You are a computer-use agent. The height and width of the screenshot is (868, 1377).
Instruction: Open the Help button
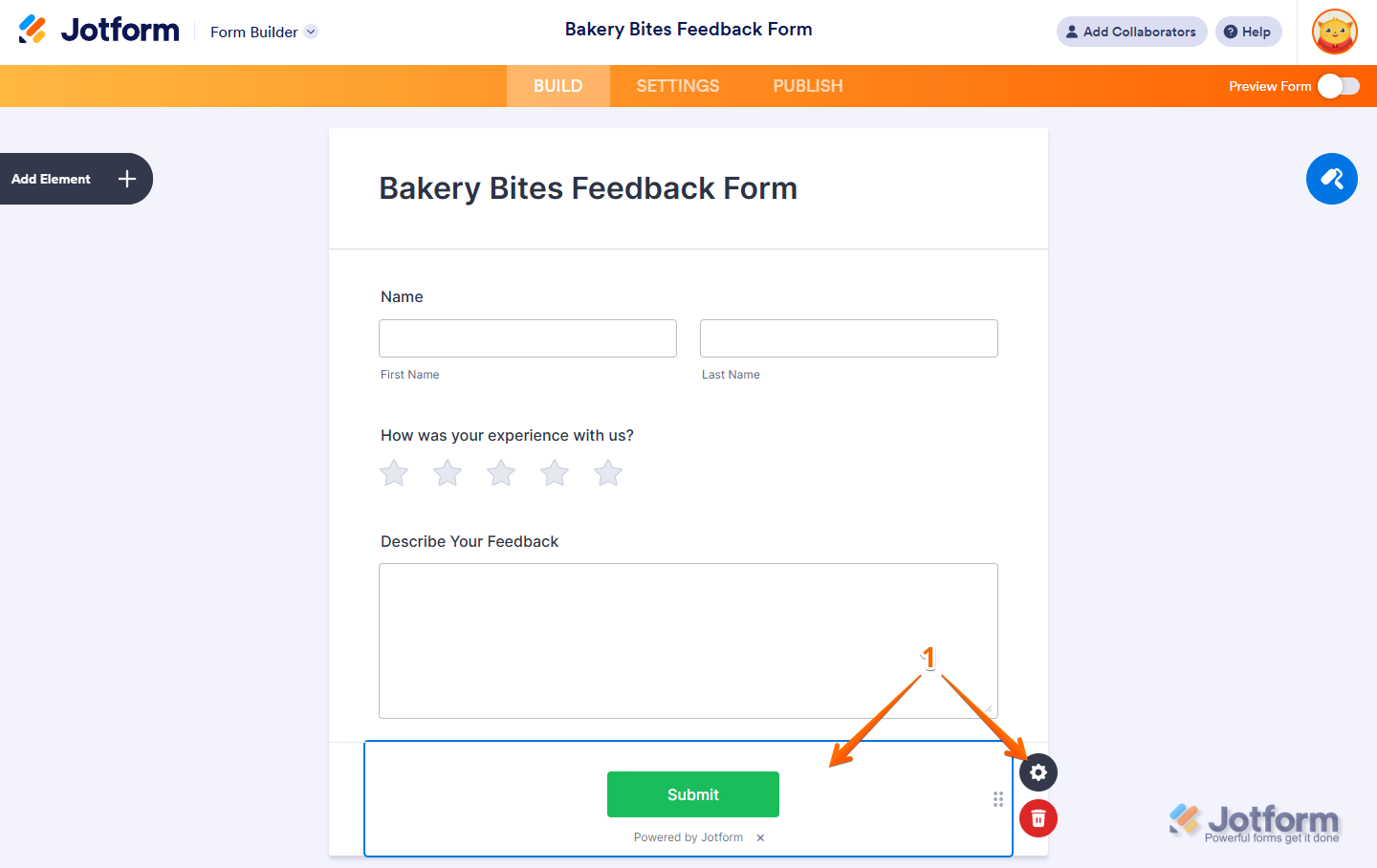click(x=1248, y=32)
